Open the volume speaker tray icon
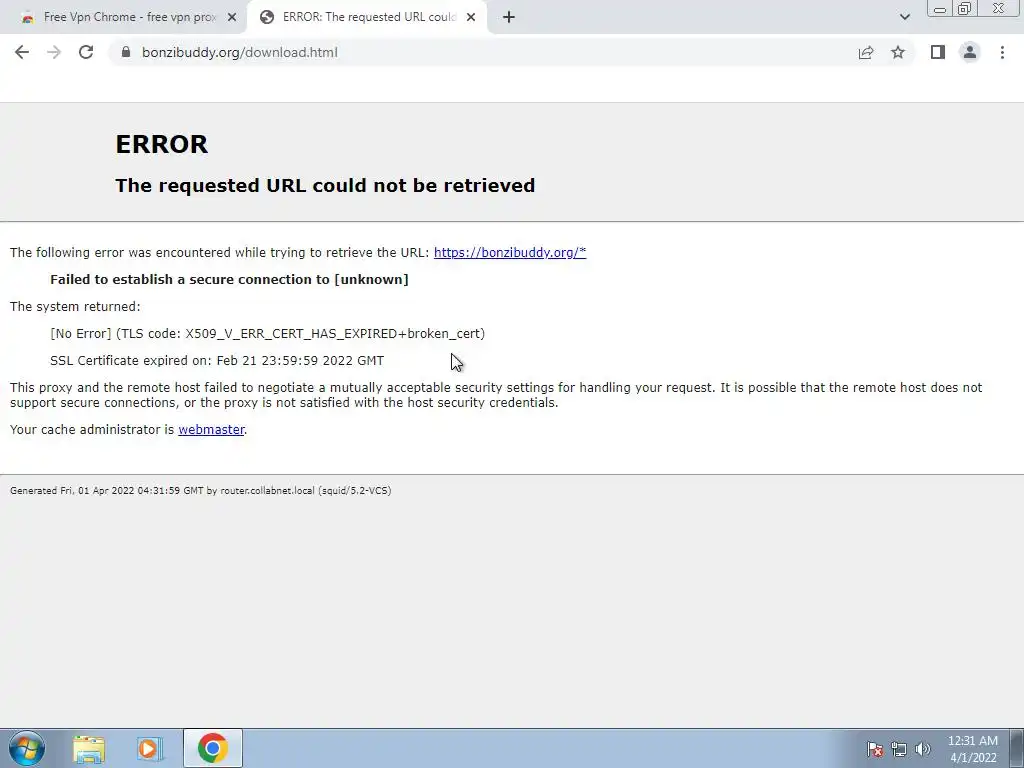Viewport: 1024px width, 768px height. pyautogui.click(x=923, y=749)
